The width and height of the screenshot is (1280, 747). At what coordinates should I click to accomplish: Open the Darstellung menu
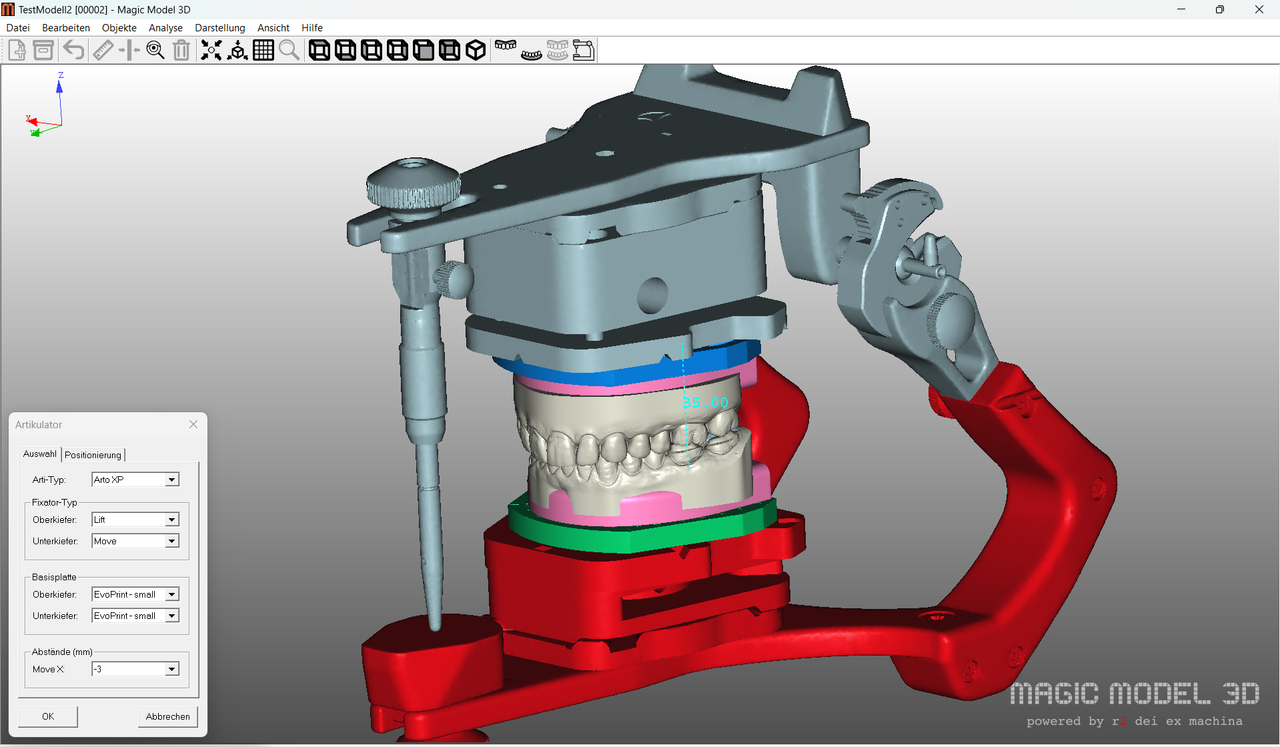tap(220, 28)
